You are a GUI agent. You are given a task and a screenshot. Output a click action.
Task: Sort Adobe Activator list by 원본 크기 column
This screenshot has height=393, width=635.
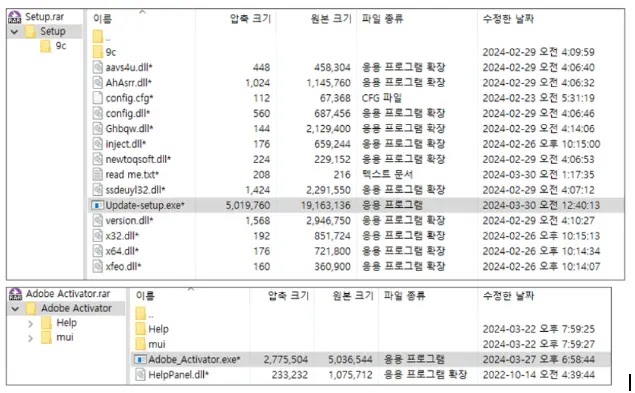pos(353,296)
